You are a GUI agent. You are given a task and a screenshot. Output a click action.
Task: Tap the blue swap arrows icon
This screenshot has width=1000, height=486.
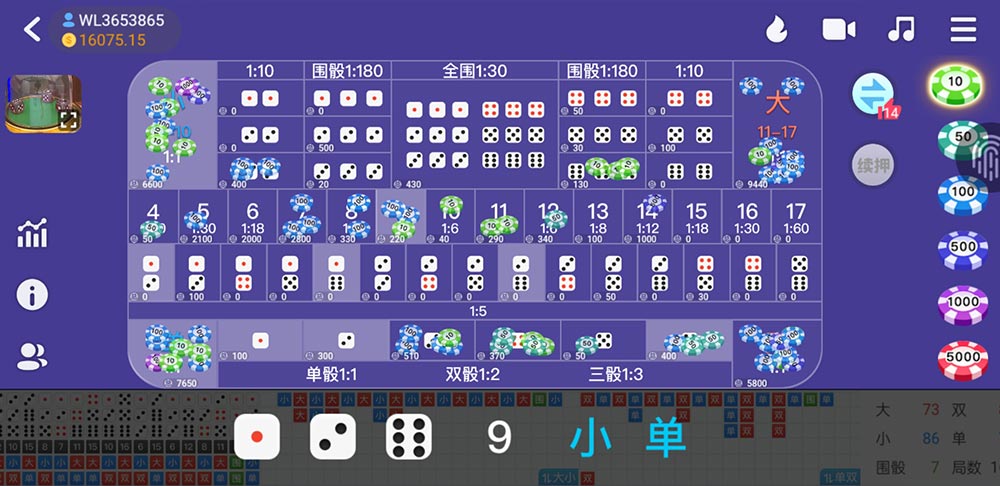[x=872, y=95]
